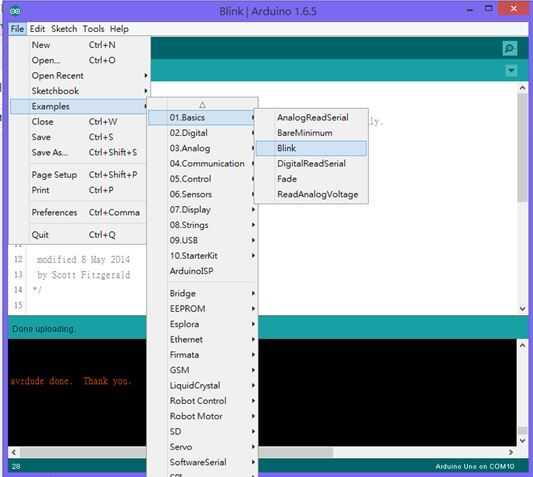Open the Sketch menu
533x477 pixels.
click(x=64, y=29)
